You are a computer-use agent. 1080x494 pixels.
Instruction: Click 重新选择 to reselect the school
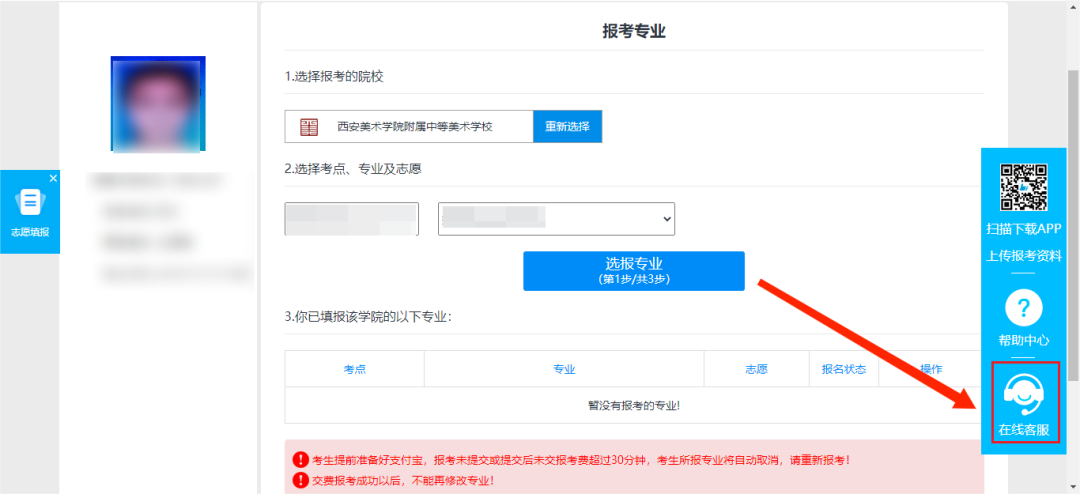(x=568, y=127)
